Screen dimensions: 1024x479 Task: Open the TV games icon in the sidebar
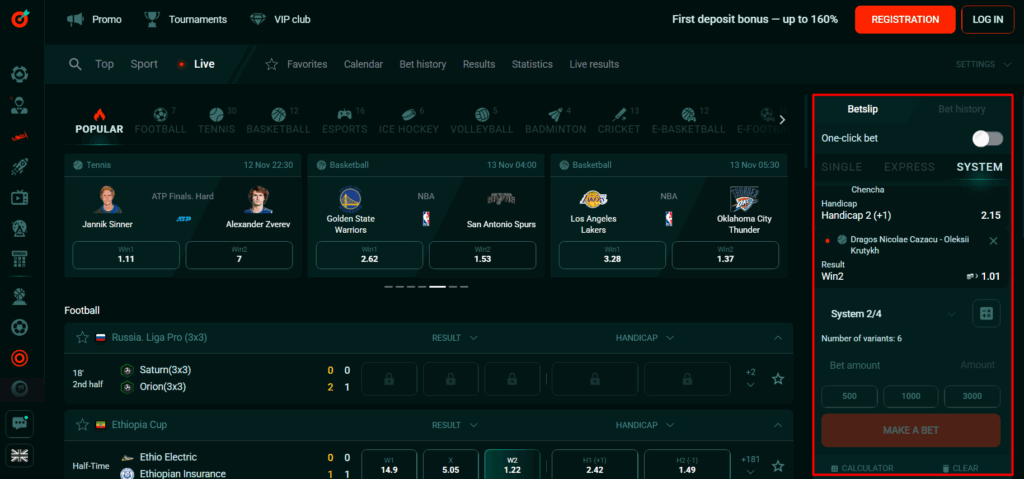tap(20, 197)
